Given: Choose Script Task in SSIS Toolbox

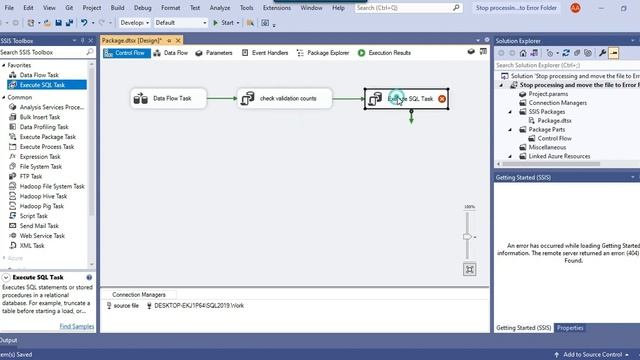Looking at the screenshot, I should click(x=33, y=216).
